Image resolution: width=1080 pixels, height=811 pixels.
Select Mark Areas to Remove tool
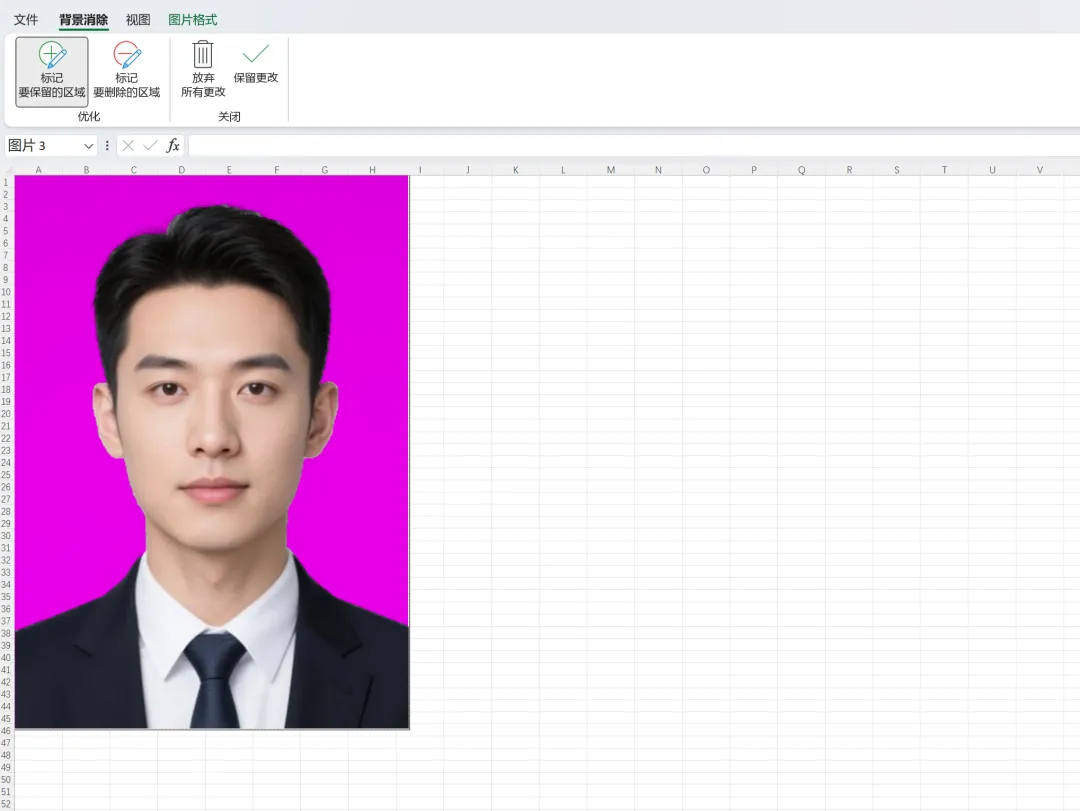127,71
